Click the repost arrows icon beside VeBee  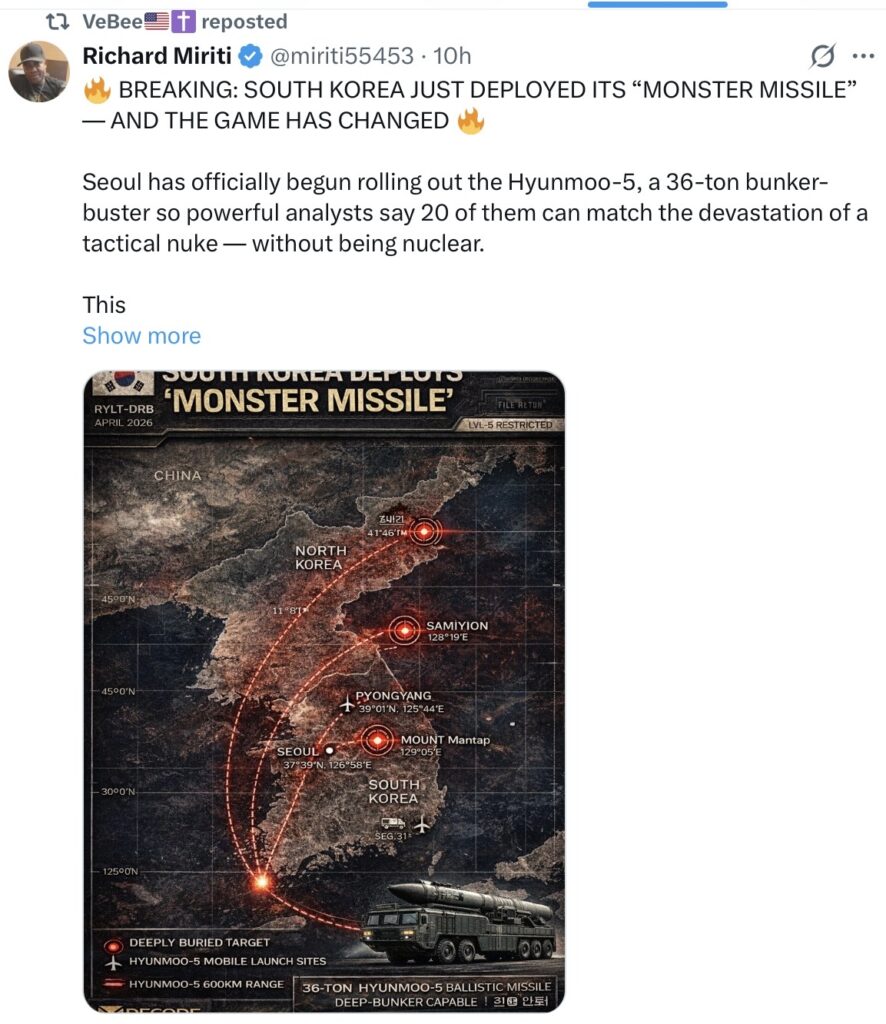57,22
